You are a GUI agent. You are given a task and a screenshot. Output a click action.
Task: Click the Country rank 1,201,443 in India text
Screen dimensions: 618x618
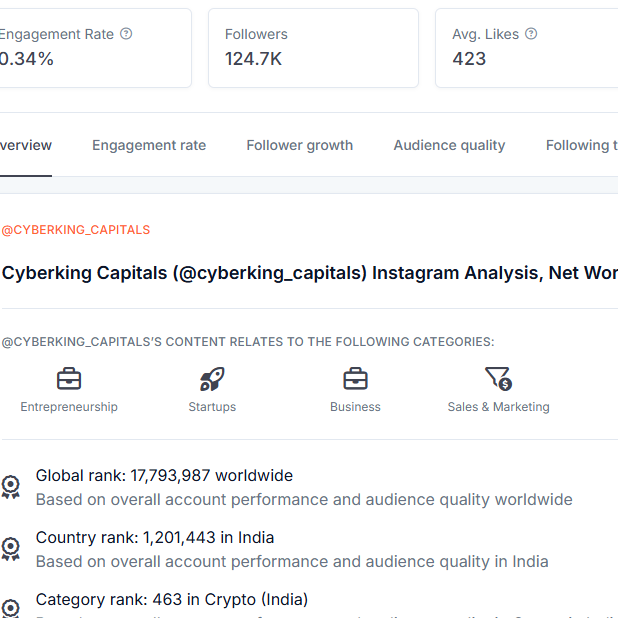tap(155, 538)
